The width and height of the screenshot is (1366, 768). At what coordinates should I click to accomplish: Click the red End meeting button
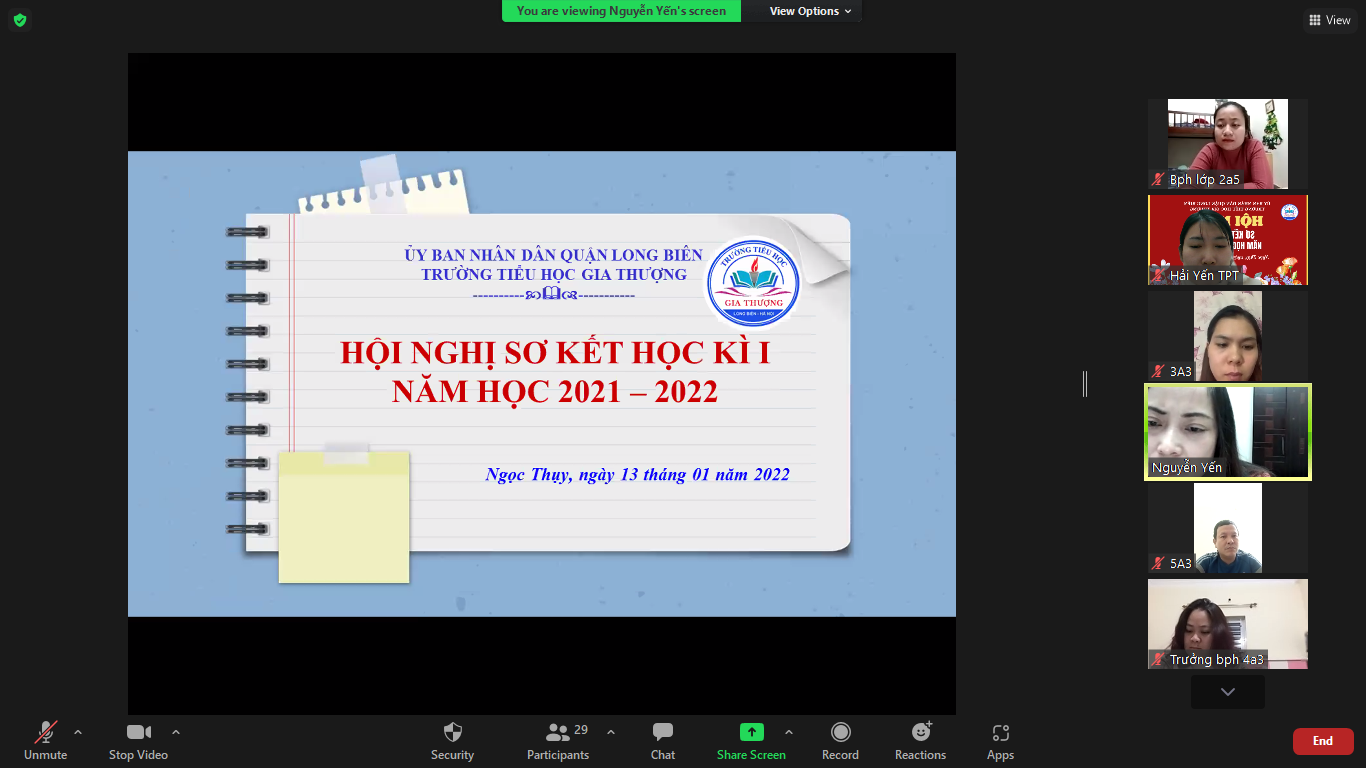point(1322,741)
